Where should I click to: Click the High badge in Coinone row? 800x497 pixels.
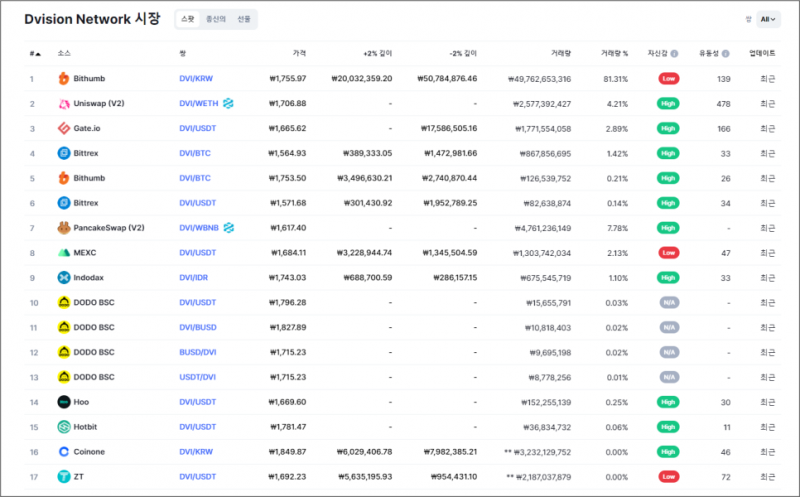(x=668, y=452)
